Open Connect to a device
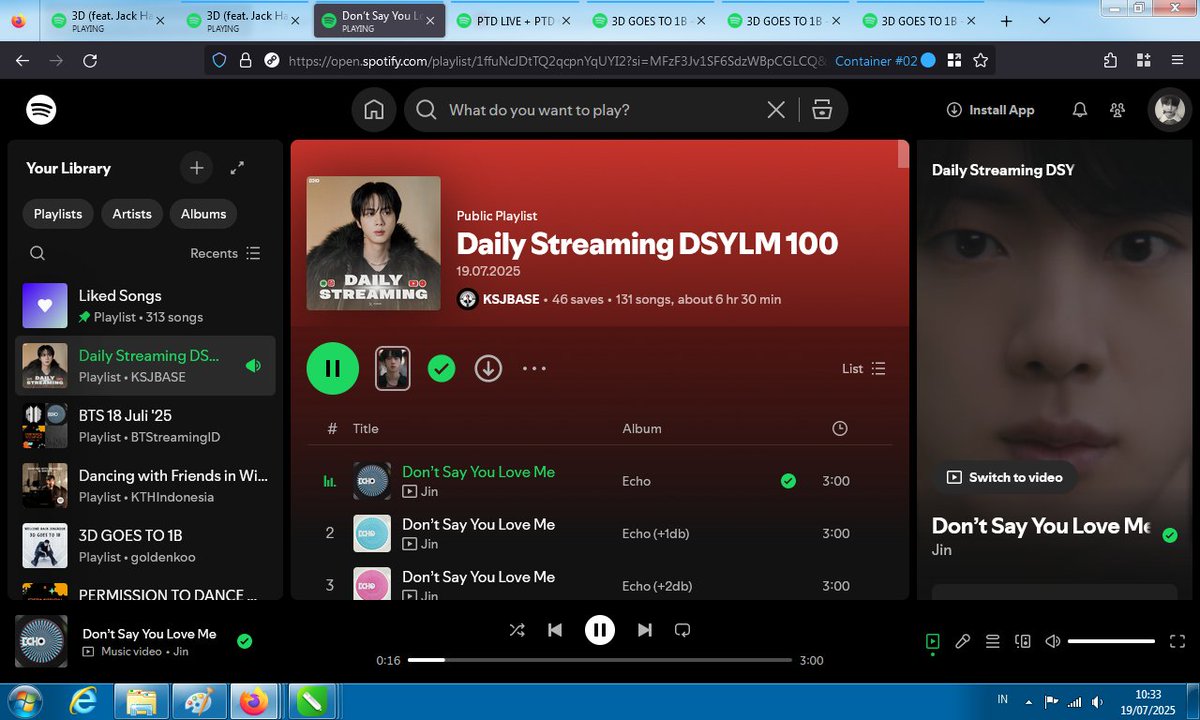This screenshot has height=720, width=1200. tap(1023, 641)
